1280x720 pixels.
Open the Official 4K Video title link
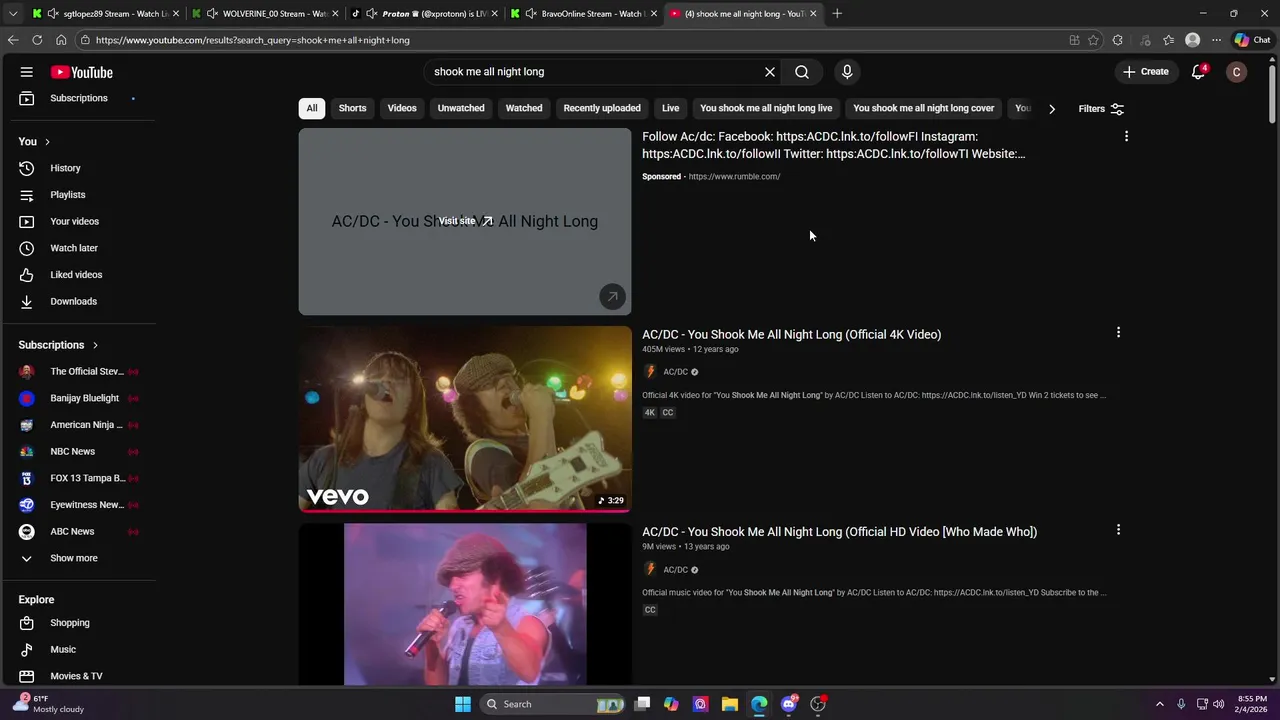pos(791,334)
